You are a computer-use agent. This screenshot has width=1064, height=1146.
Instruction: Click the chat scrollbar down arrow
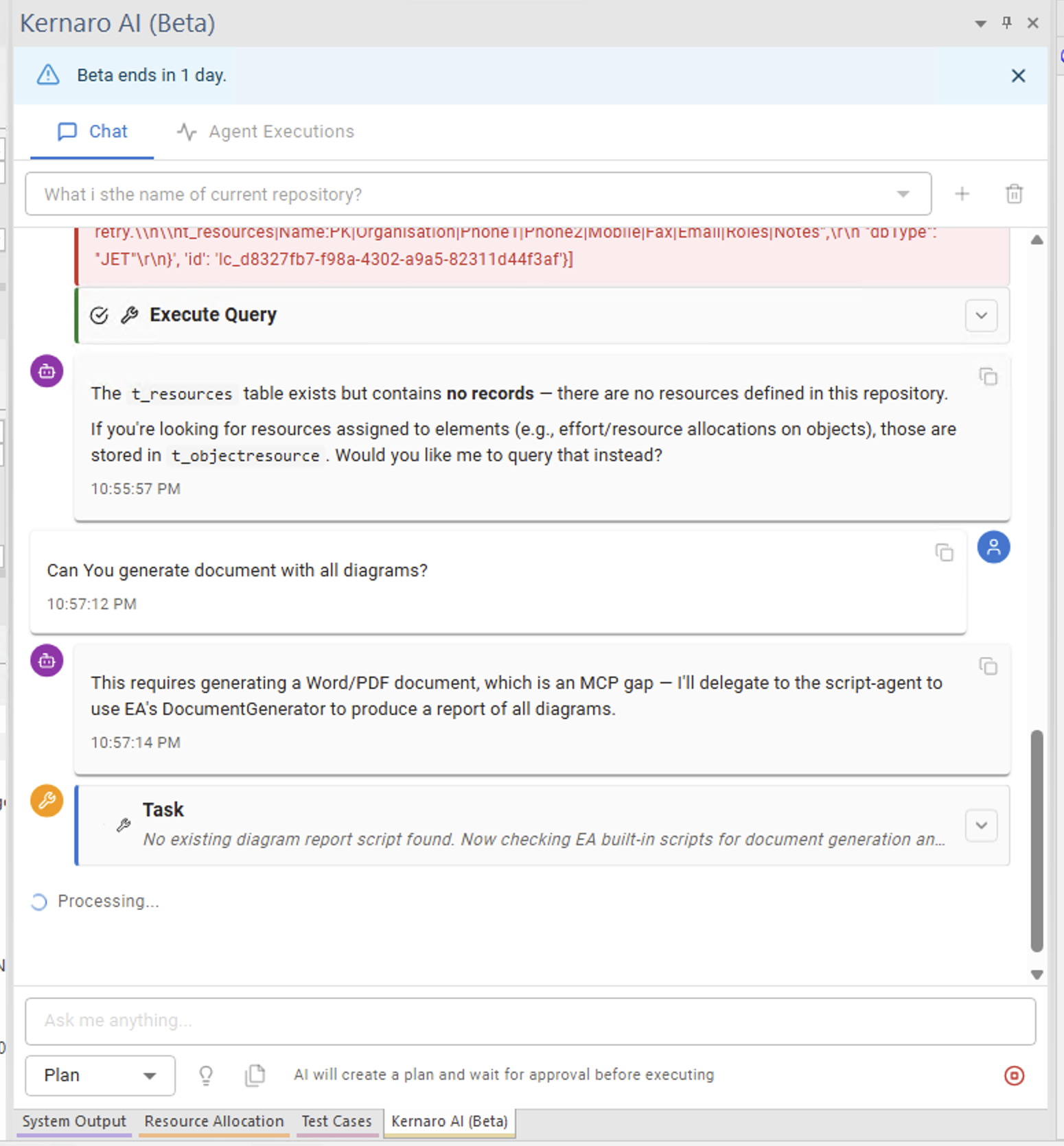coord(1037,974)
